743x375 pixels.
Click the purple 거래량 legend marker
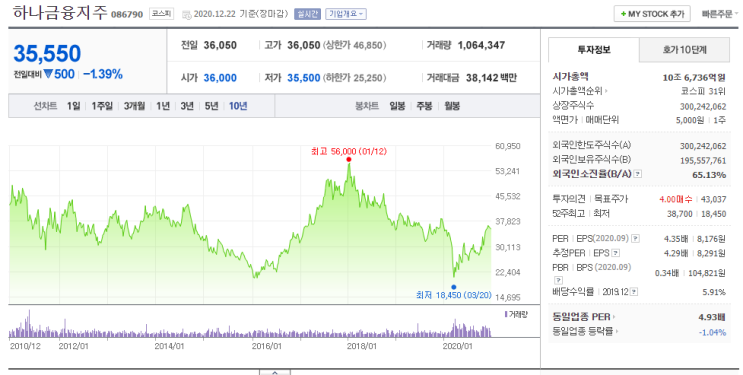click(x=506, y=314)
